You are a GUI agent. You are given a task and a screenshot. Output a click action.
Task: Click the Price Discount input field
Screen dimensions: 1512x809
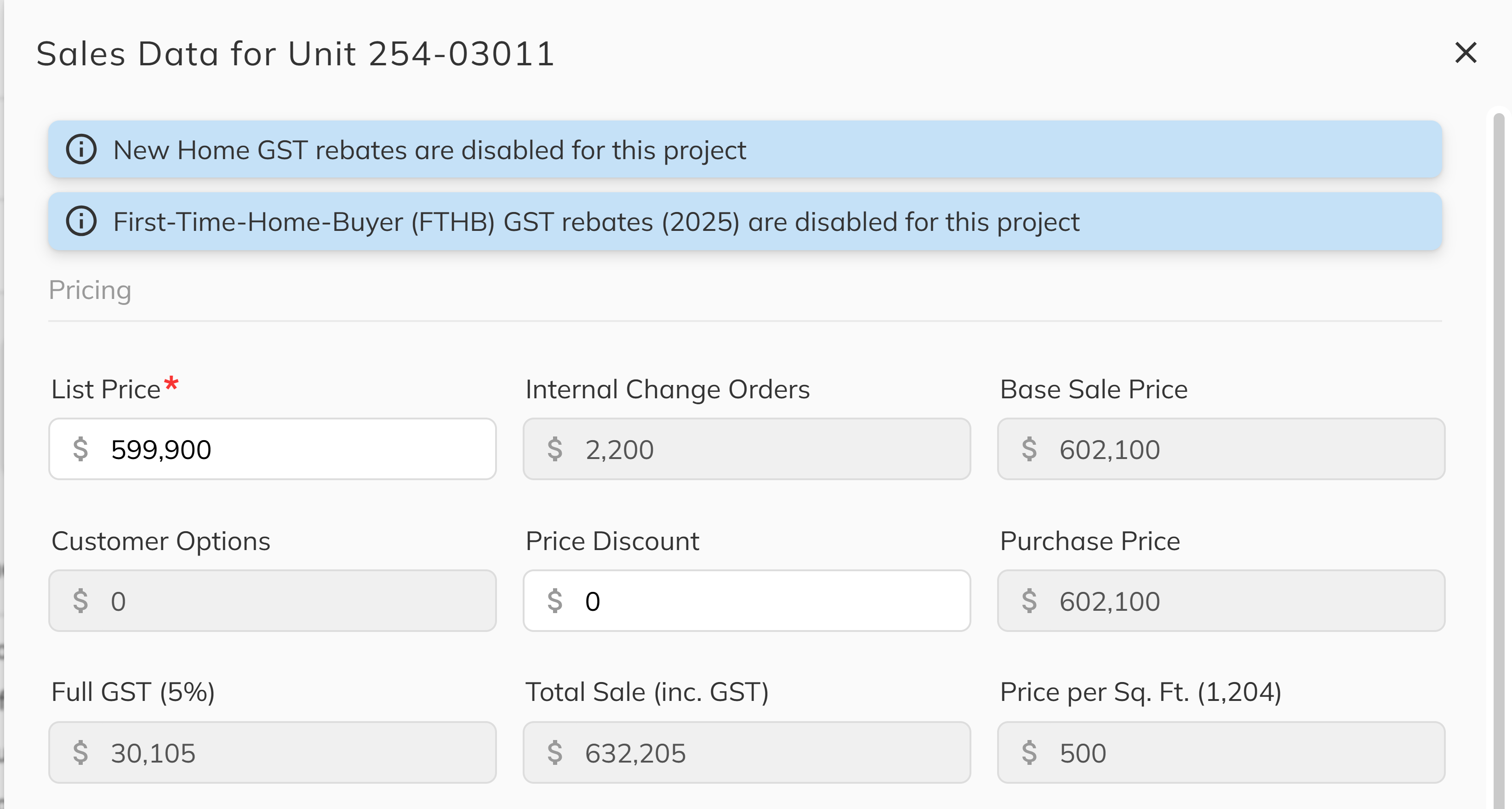point(747,601)
